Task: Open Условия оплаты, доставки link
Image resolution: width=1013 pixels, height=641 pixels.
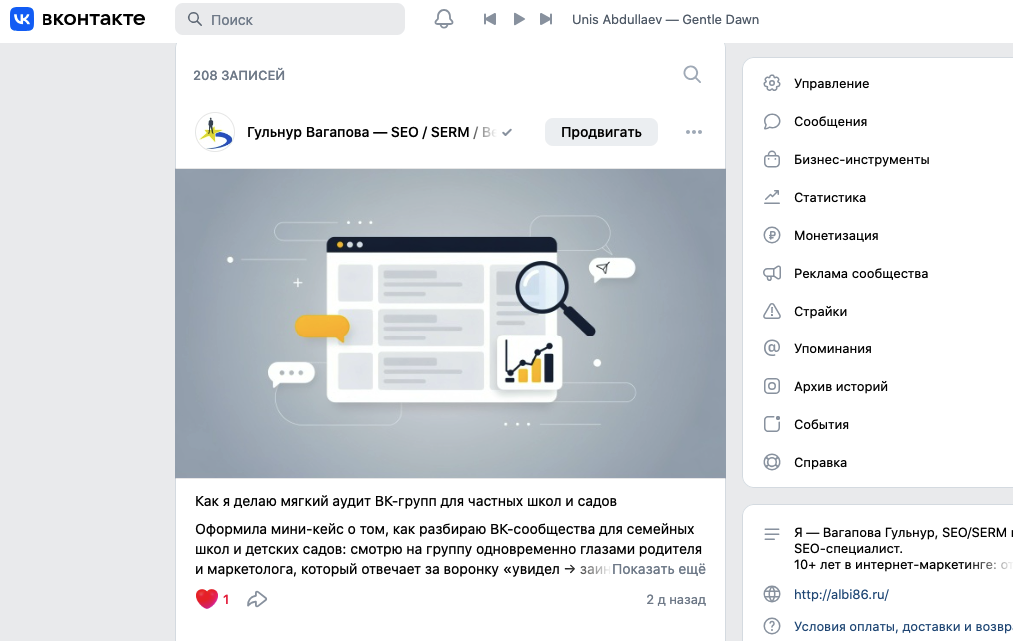Action: tap(903, 627)
